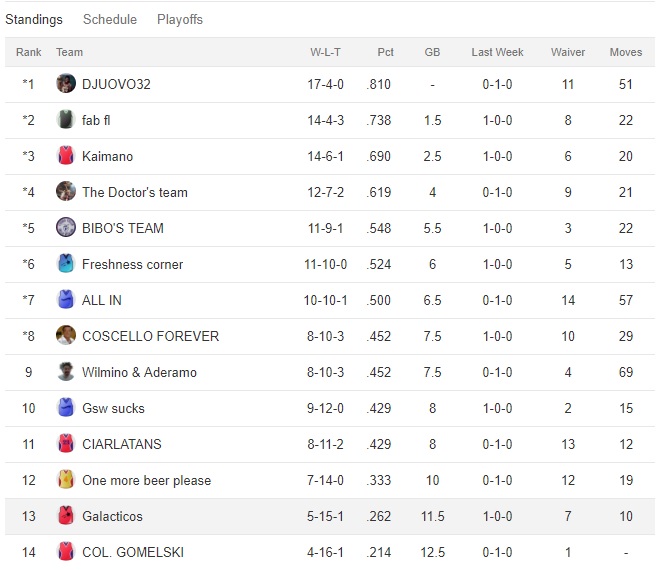The image size is (665, 570).
Task: Click The Doctor's team avatar
Action: (66, 192)
